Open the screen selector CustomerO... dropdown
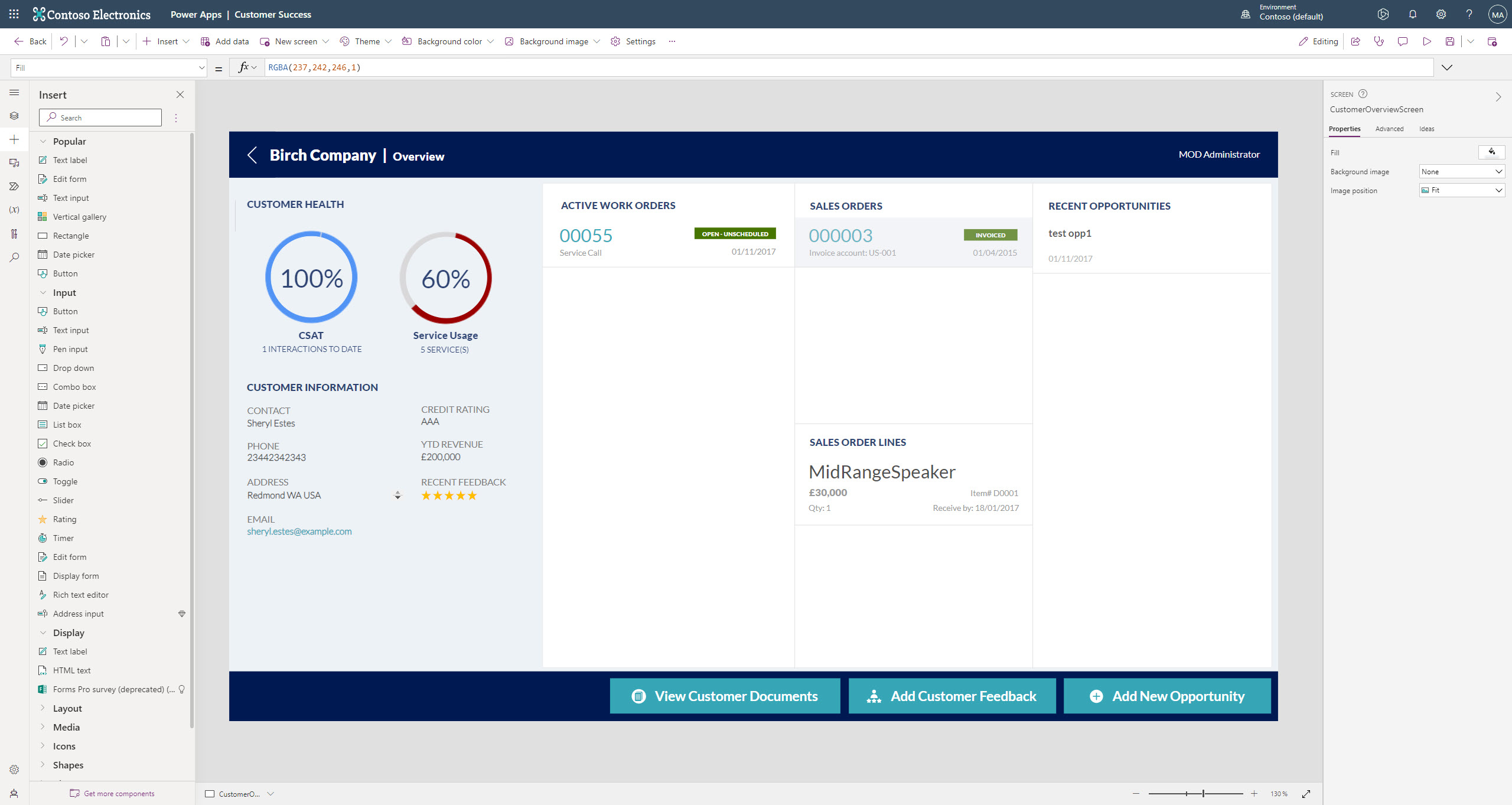 (x=270, y=794)
